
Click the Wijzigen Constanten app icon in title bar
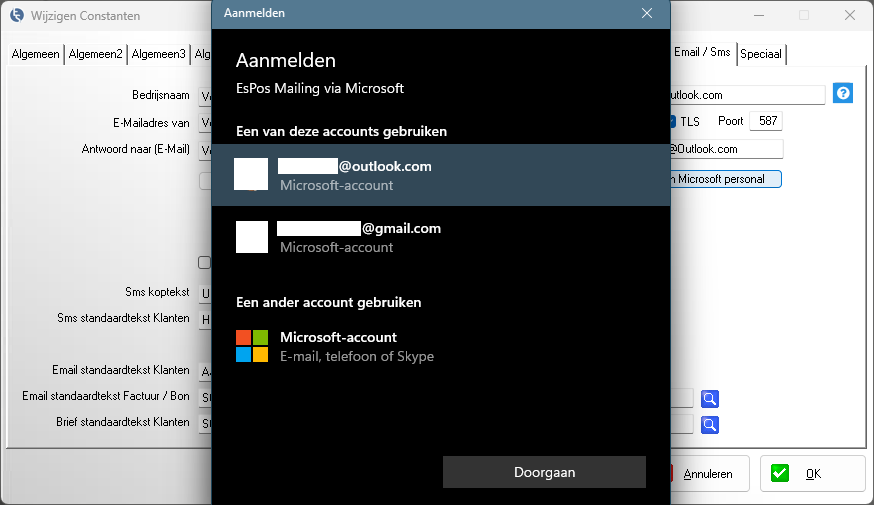pos(17,15)
